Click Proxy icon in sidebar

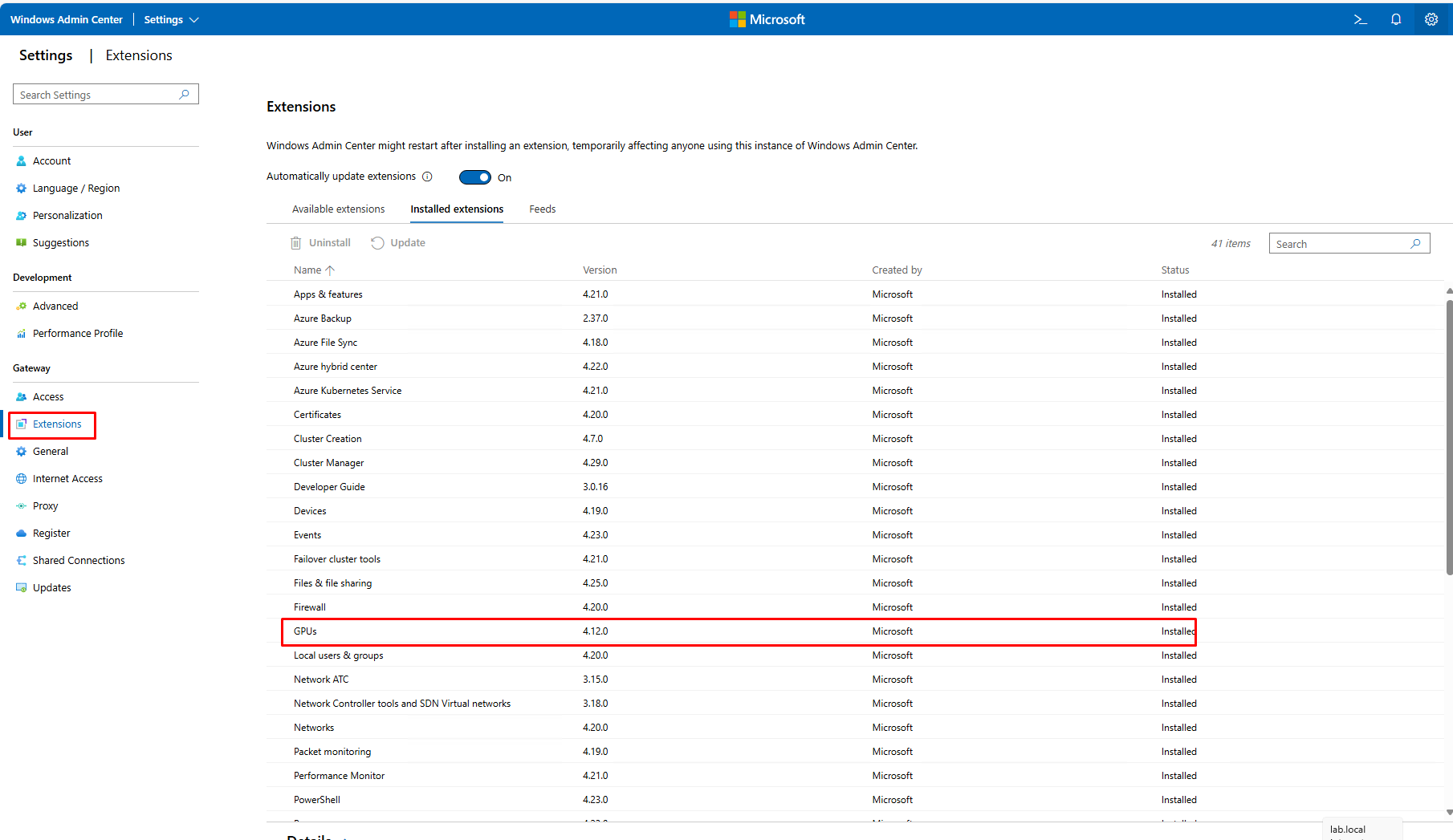pos(22,506)
